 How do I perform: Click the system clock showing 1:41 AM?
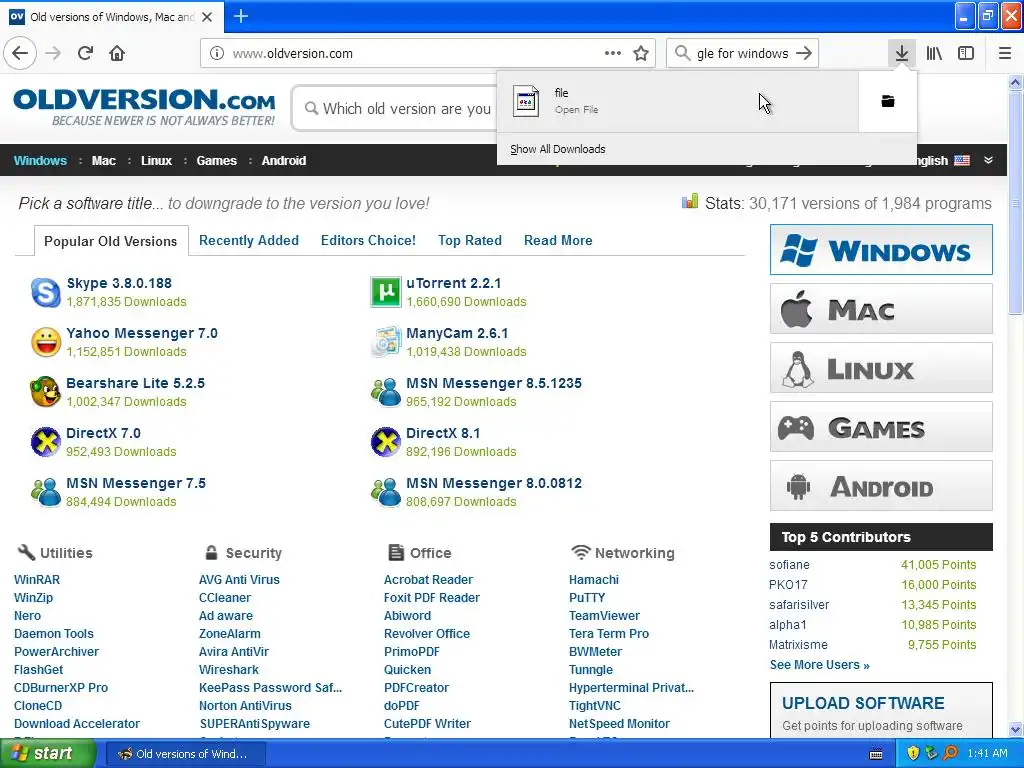click(x=987, y=754)
